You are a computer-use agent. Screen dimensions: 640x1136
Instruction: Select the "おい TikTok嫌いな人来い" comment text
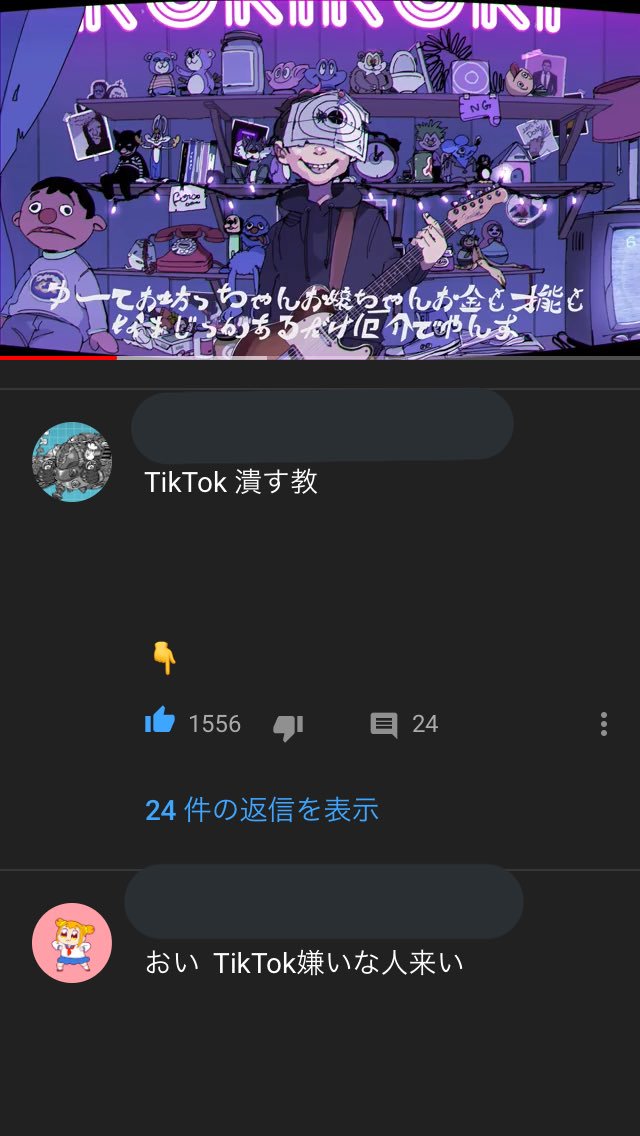(x=304, y=964)
